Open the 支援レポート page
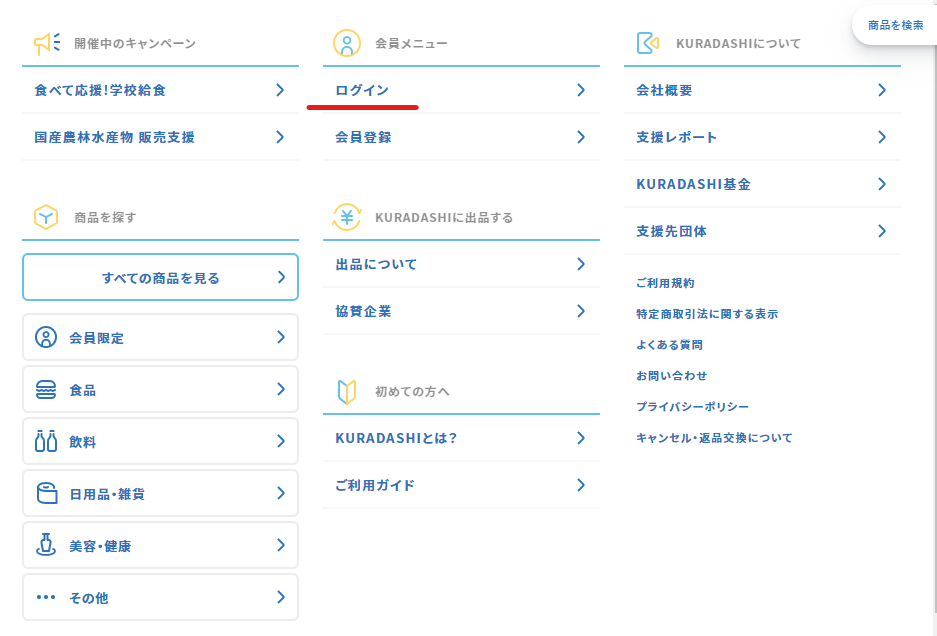 click(x=763, y=137)
